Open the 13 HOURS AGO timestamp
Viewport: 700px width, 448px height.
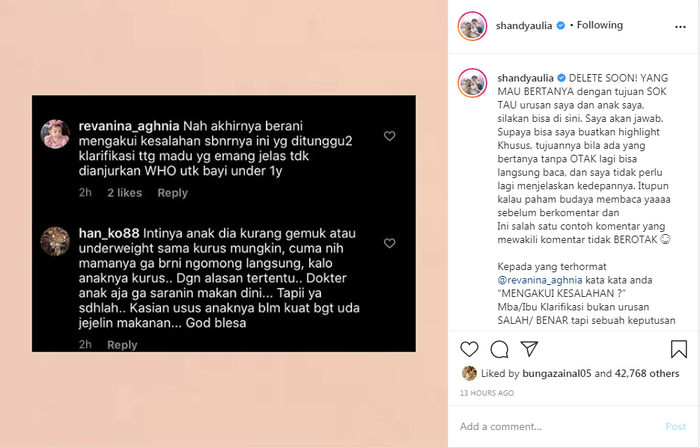pyautogui.click(x=487, y=393)
